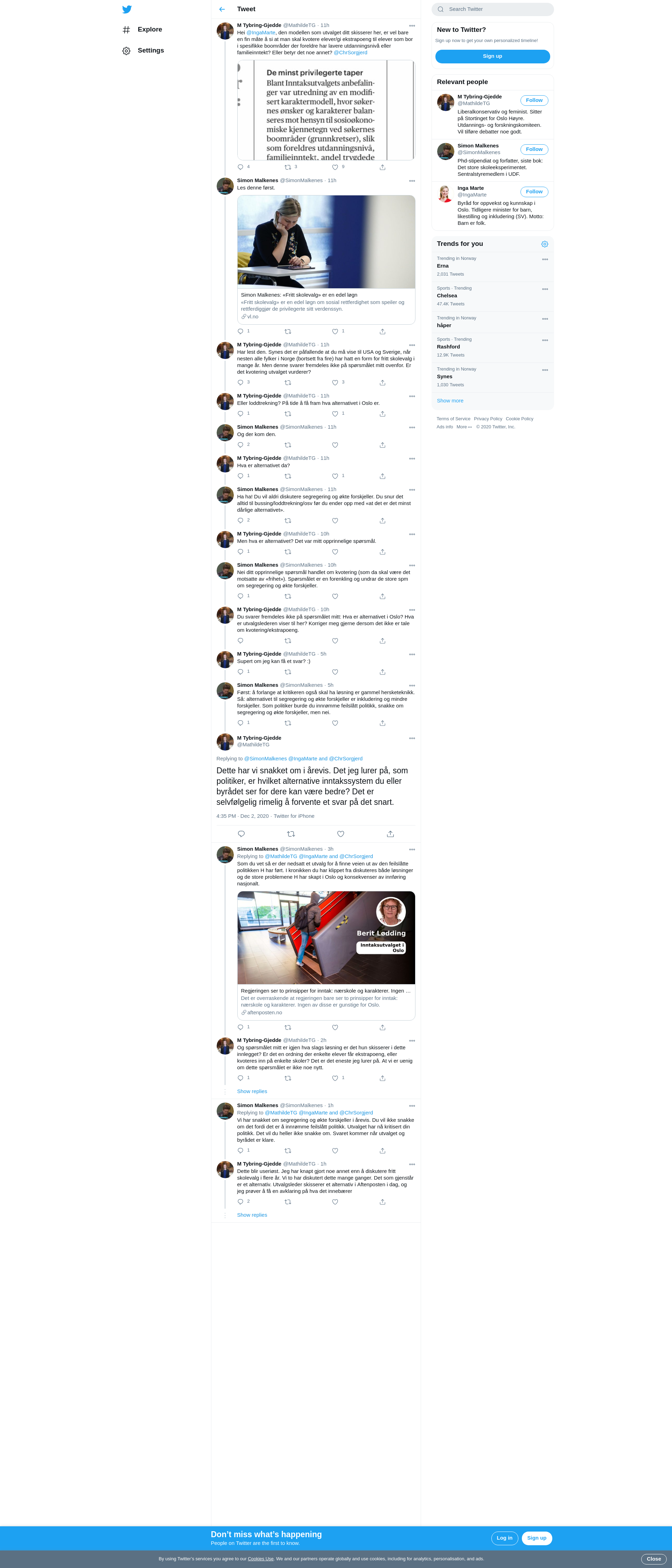672x1568 pixels.
Task: Follow Inga Marte in Relevant people
Action: point(534,192)
